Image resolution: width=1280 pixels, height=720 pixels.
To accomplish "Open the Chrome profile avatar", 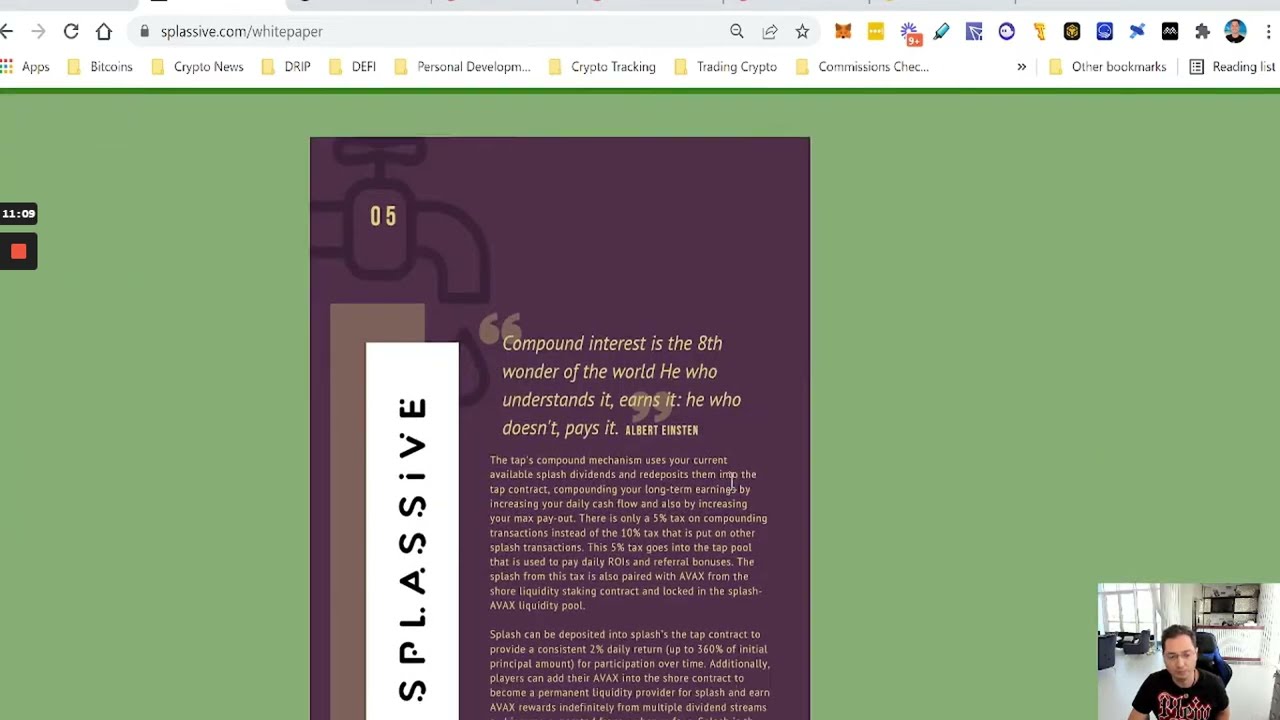I will pyautogui.click(x=1235, y=32).
